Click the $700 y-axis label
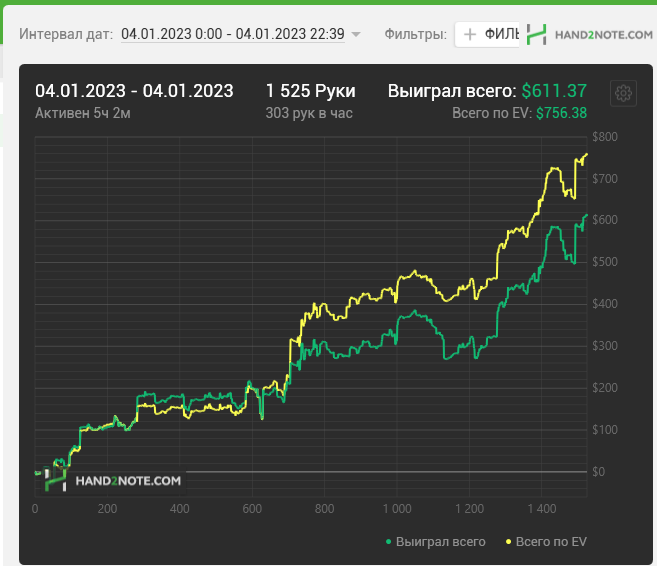This screenshot has width=657, height=566. pyautogui.click(x=605, y=178)
